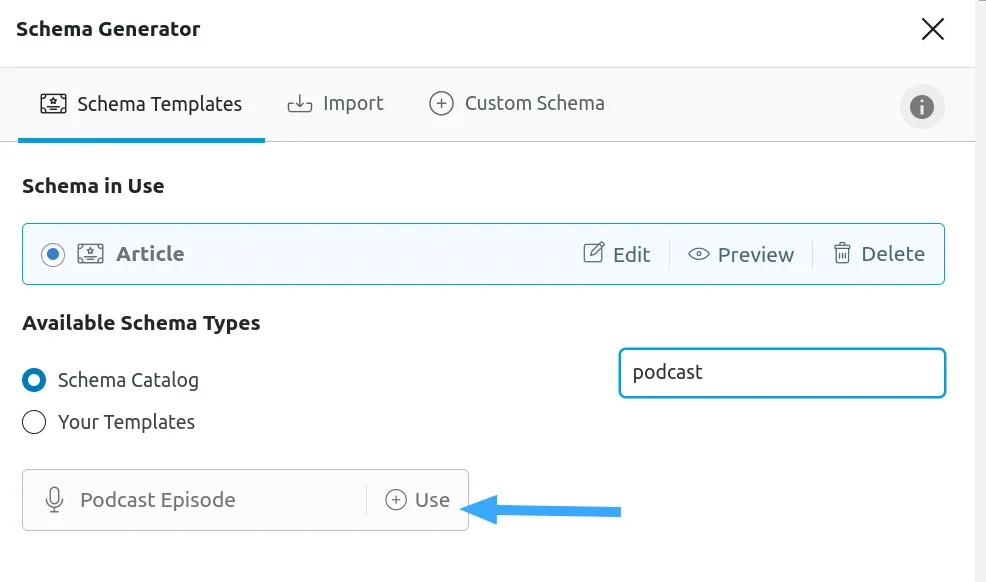Image resolution: width=986 pixels, height=582 pixels.
Task: Click the Schema in Use heading
Action: 93,186
